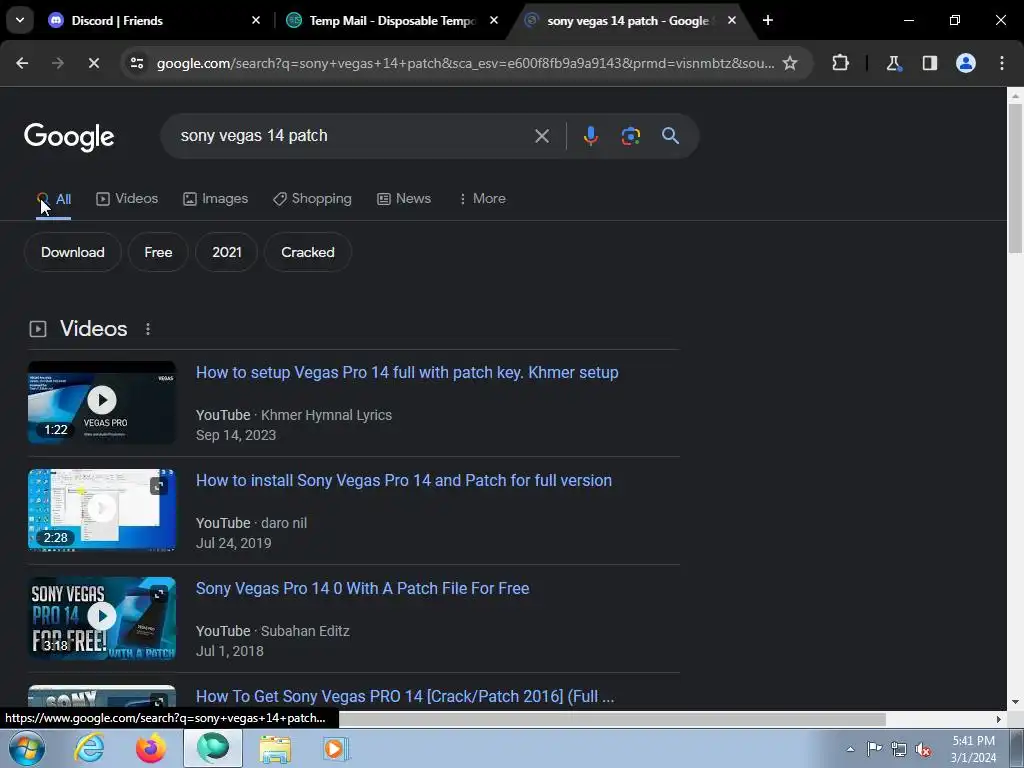This screenshot has width=1024, height=768.
Task: Expand preview on the 3:18 thumbnail
Action: (159, 594)
